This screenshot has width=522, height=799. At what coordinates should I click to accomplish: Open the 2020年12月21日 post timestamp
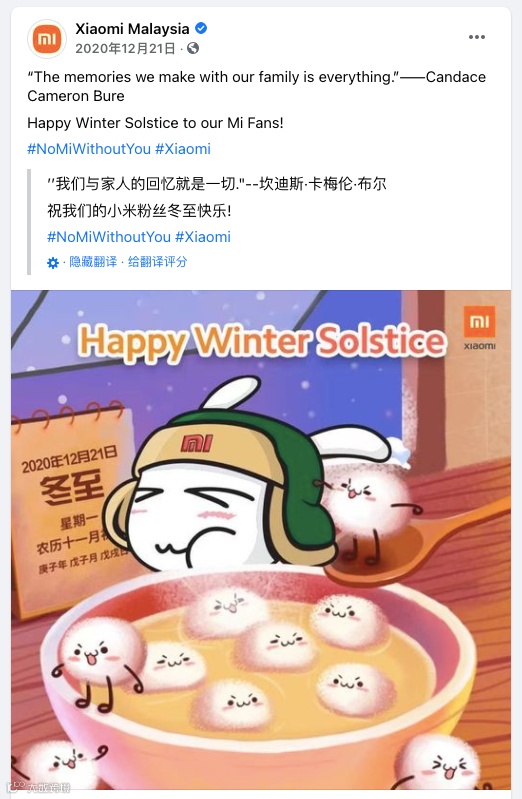coord(125,48)
